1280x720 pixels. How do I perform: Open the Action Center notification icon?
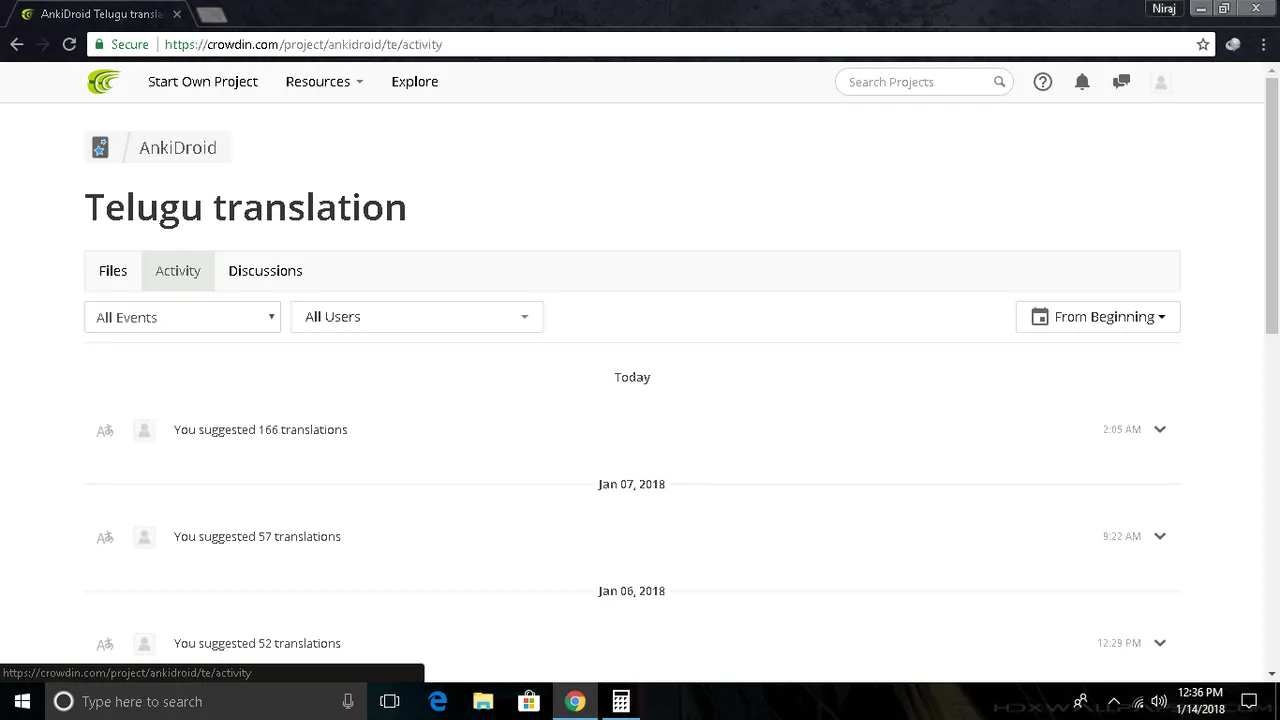[x=1249, y=701]
